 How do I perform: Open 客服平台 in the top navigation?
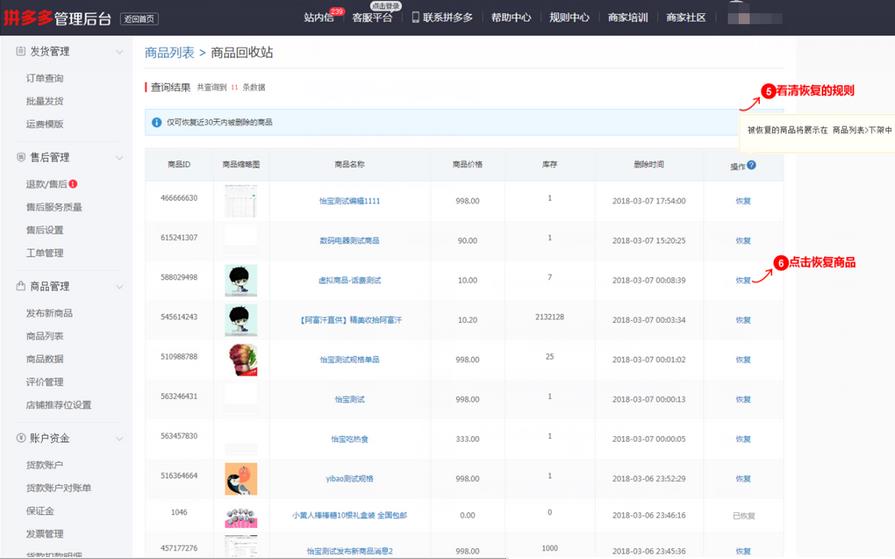click(x=372, y=18)
